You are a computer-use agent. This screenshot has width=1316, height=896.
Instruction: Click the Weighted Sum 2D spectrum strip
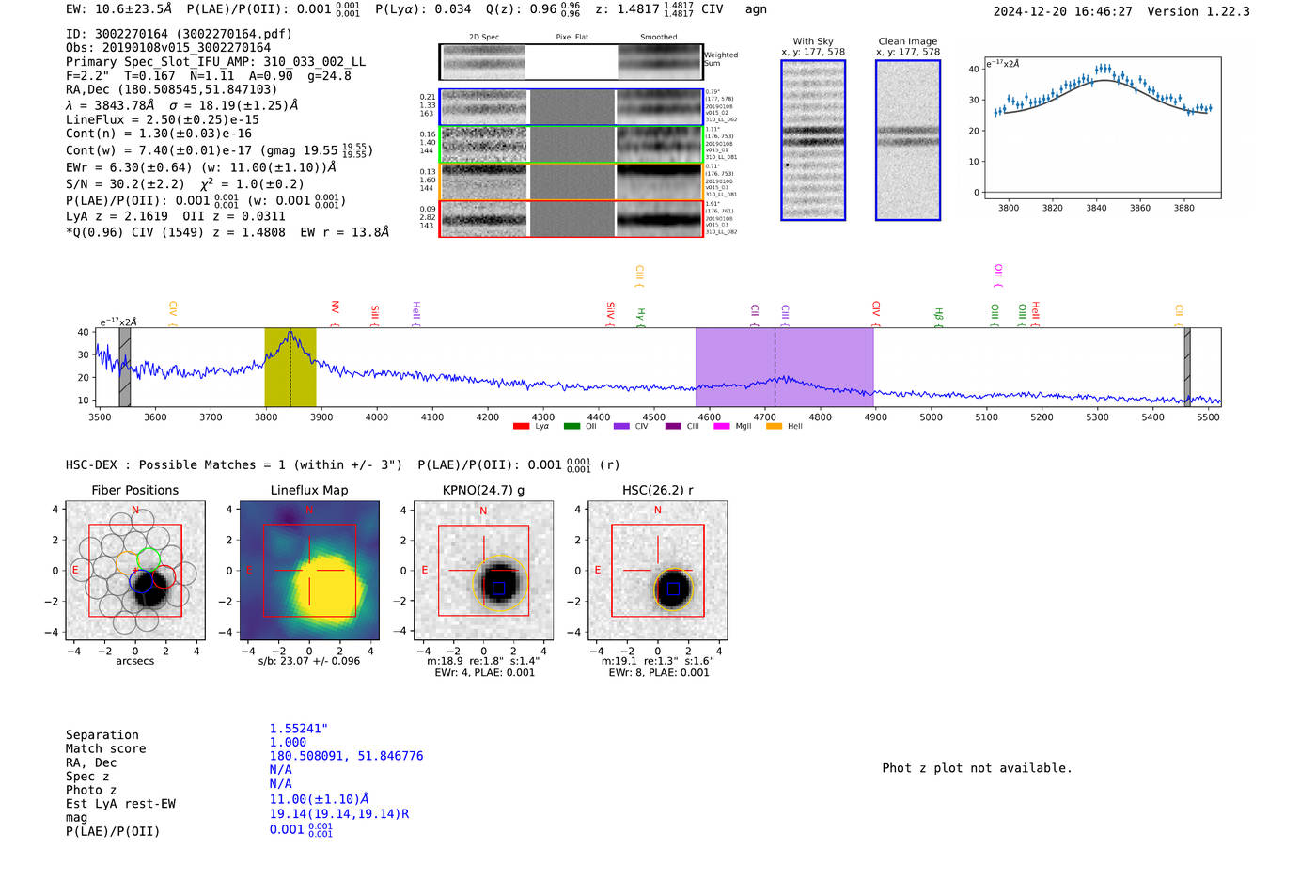click(572, 62)
